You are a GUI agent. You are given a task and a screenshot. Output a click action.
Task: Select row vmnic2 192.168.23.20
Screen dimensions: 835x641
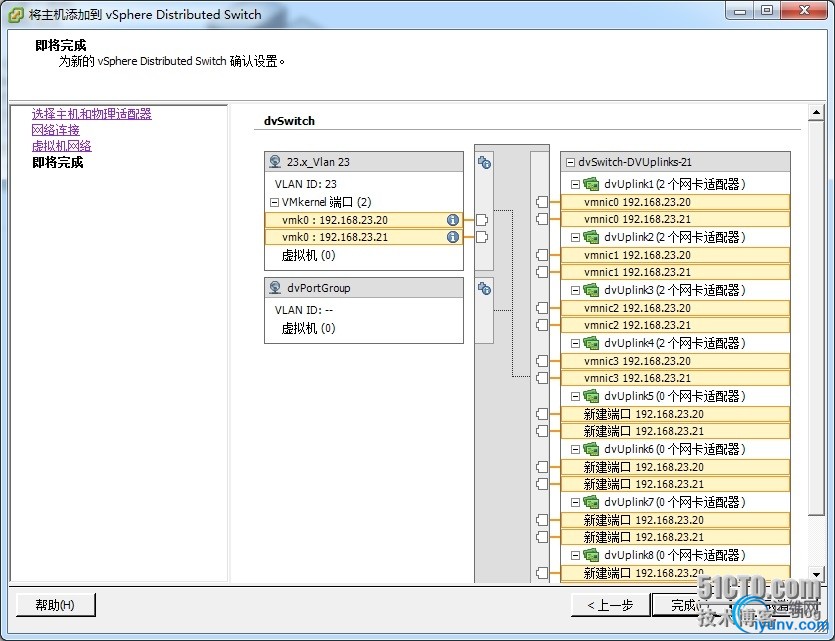[675, 308]
